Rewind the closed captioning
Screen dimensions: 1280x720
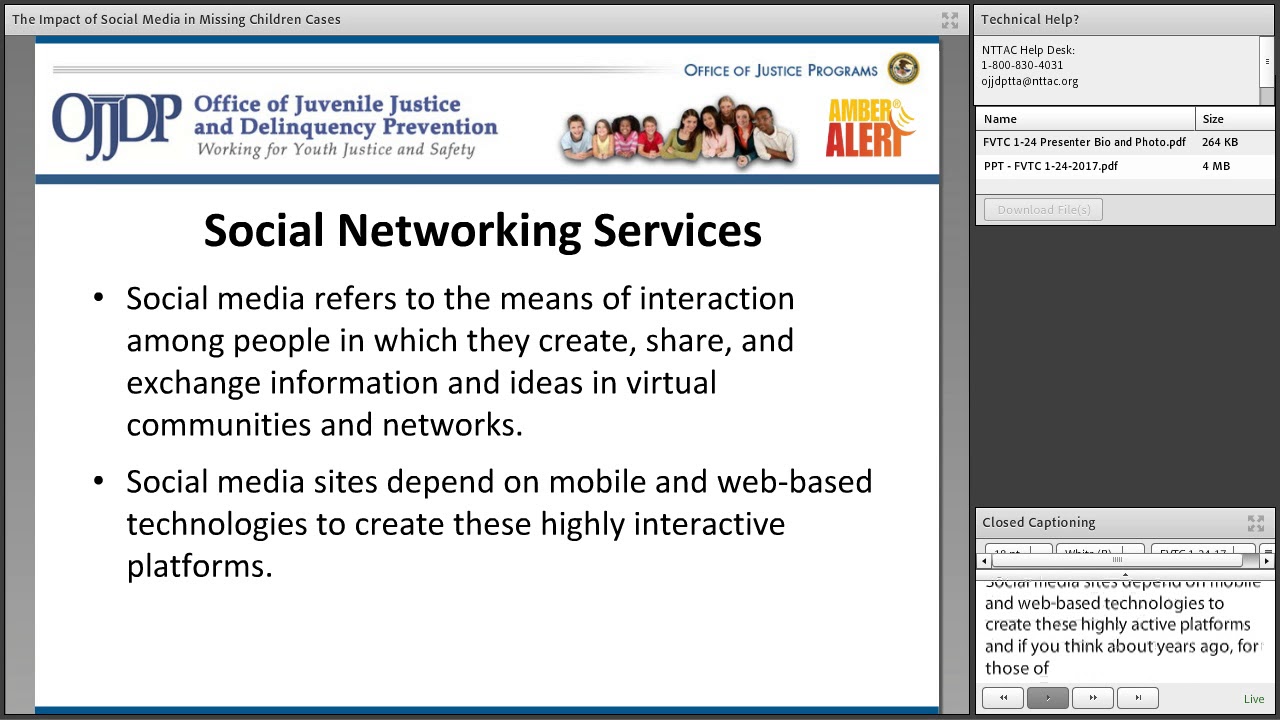pos(1003,698)
